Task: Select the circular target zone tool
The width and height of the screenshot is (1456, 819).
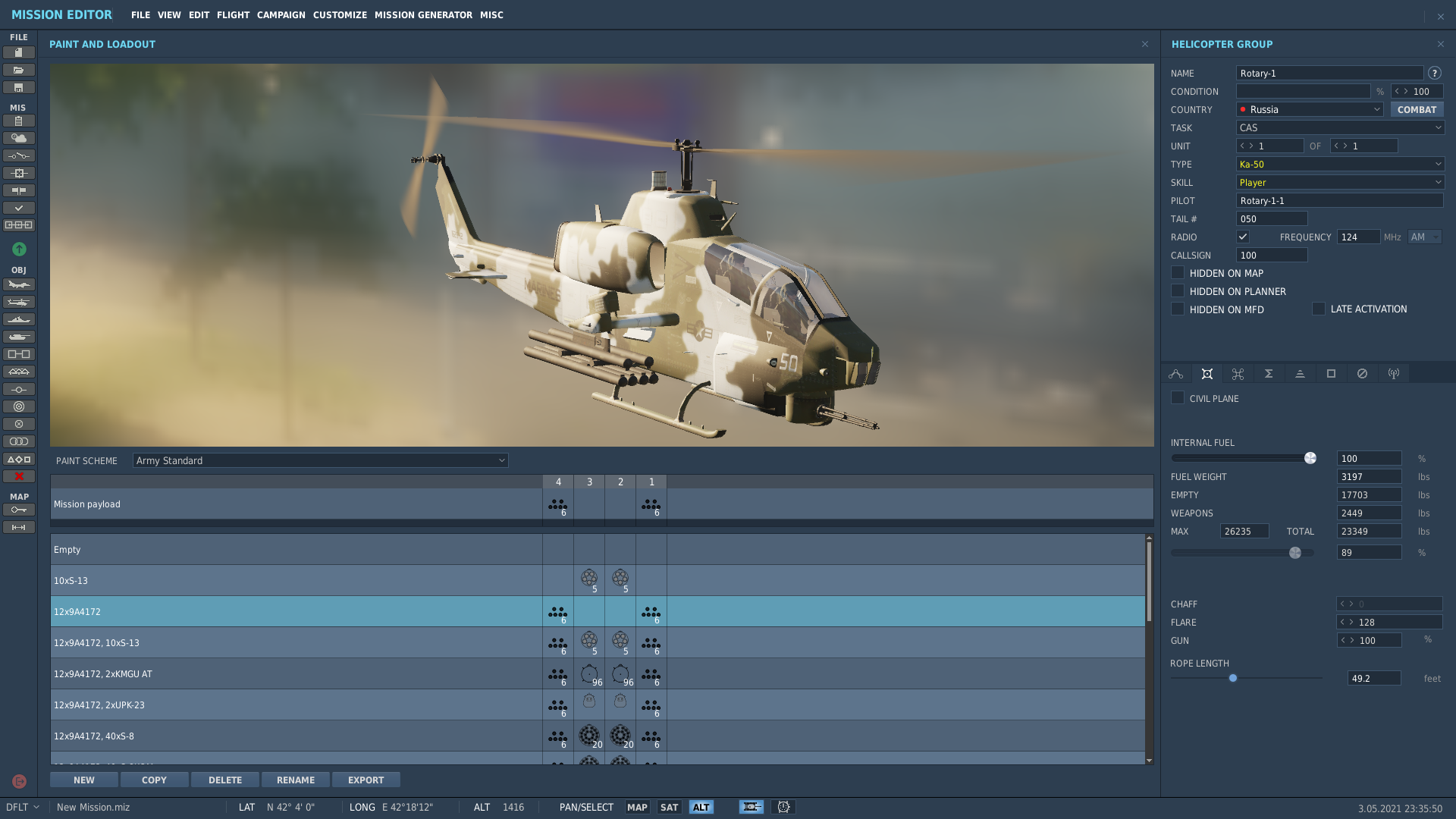Action: coord(19,406)
